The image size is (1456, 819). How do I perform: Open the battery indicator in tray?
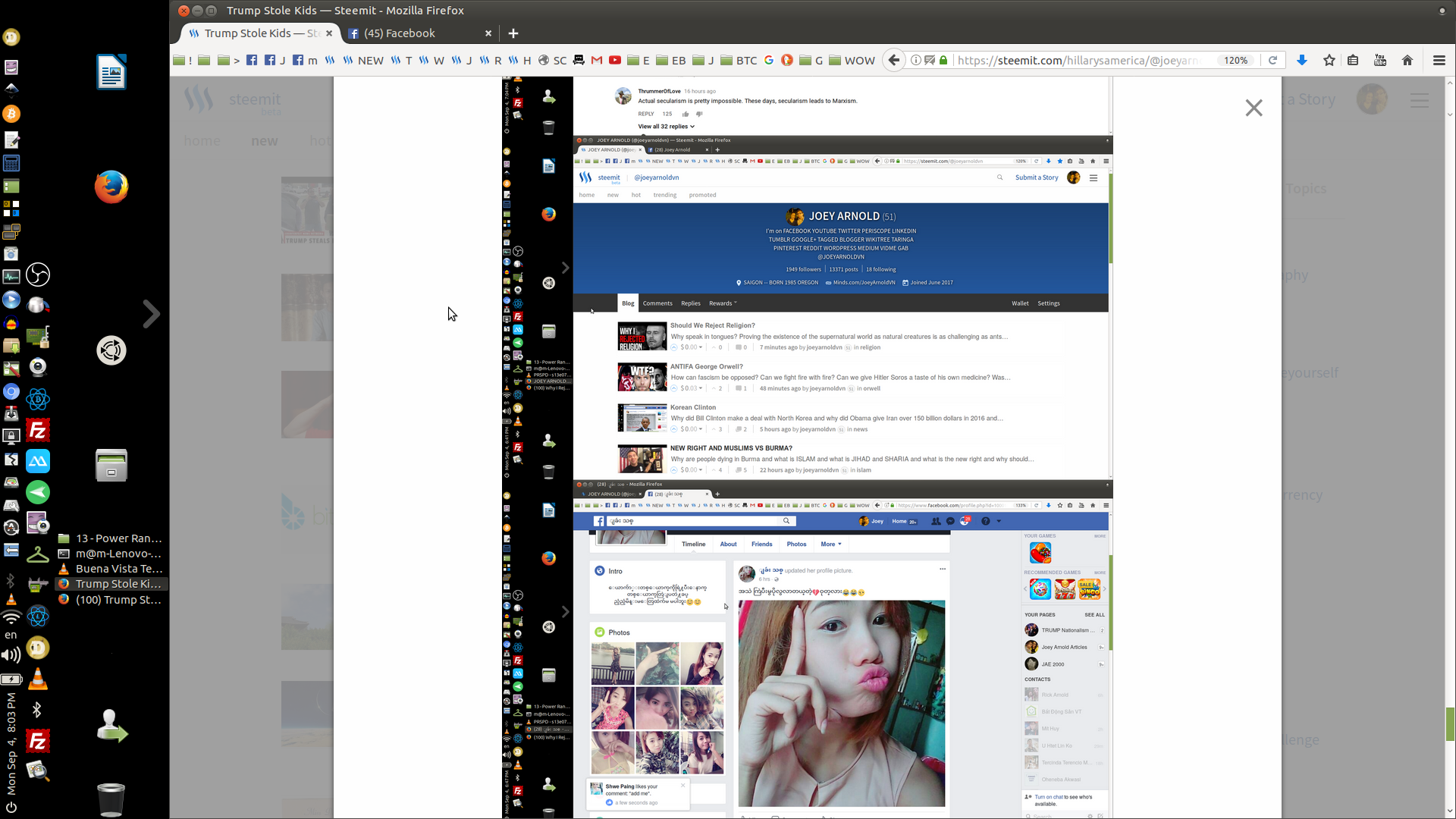pos(11,679)
